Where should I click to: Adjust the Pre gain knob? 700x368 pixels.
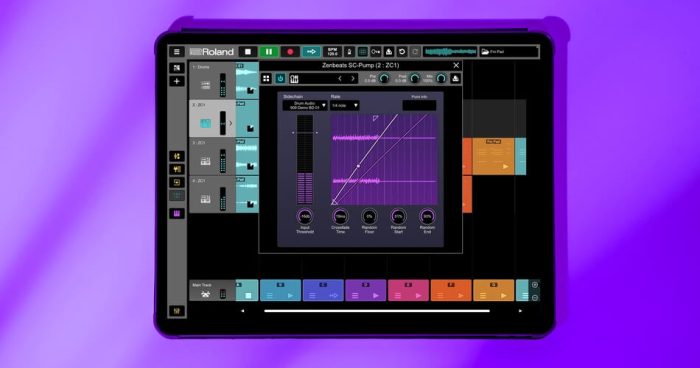tap(384, 79)
